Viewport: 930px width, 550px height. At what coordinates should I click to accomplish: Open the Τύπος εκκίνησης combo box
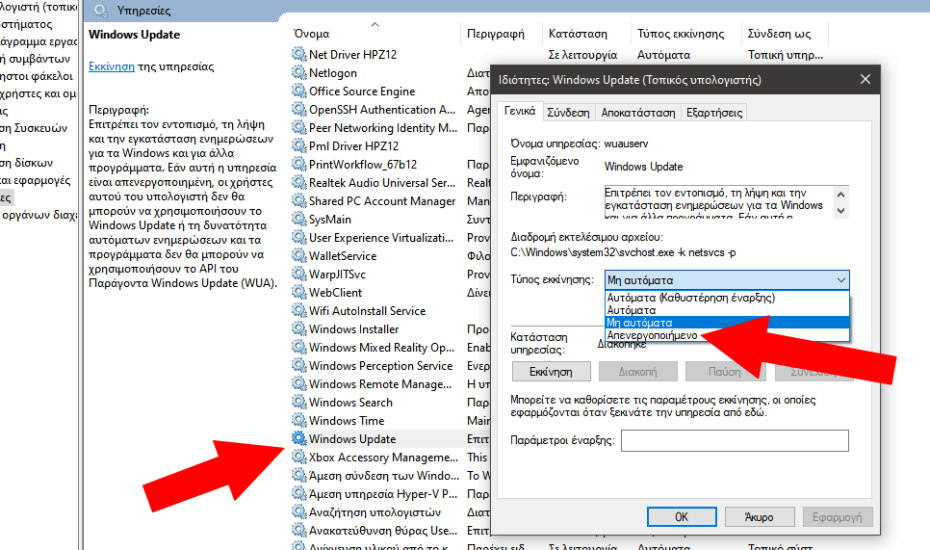727,280
